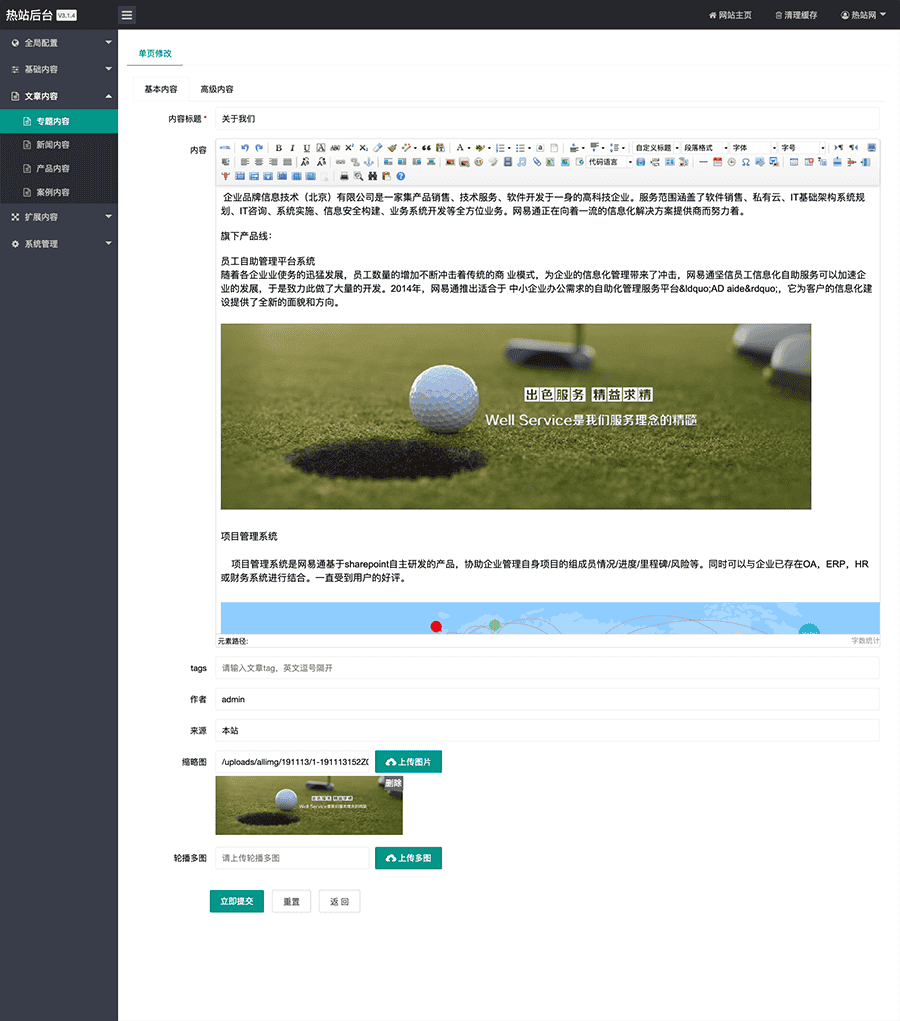This screenshot has height=1021, width=900.
Task: Open 网站主页 link in header
Action: (x=730, y=15)
